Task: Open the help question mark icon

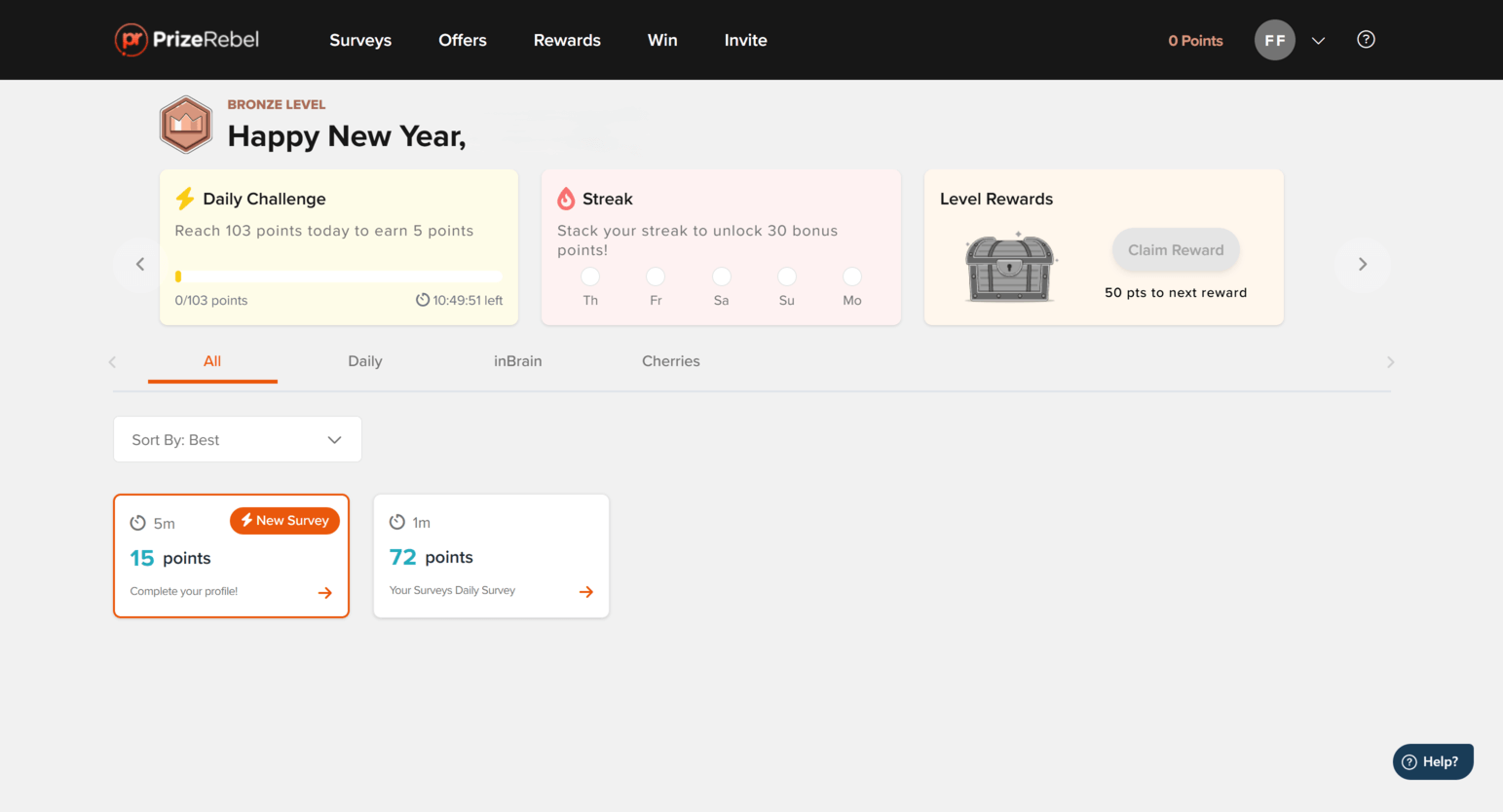Action: 1366,40
